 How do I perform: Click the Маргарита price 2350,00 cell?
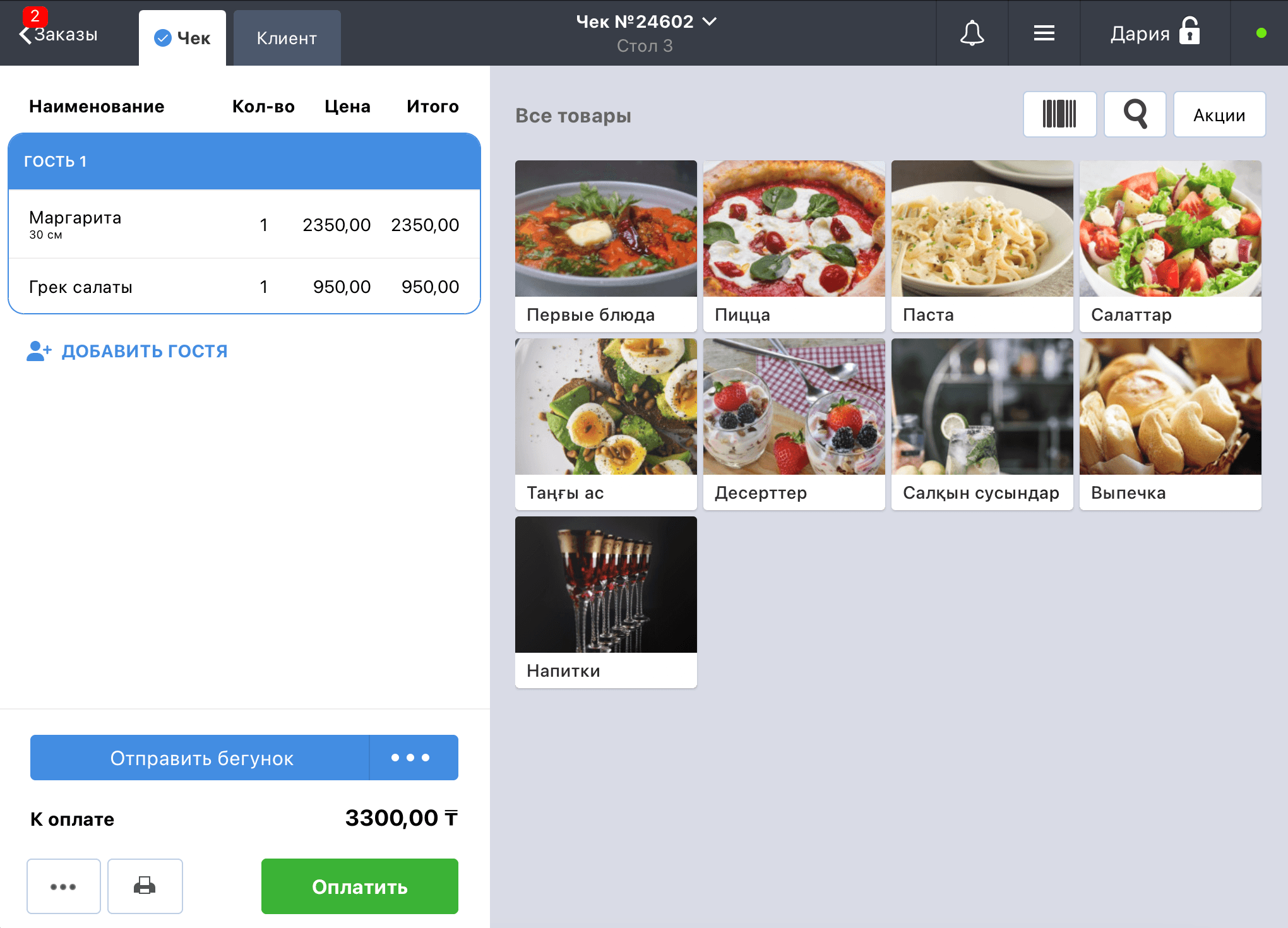click(x=337, y=225)
